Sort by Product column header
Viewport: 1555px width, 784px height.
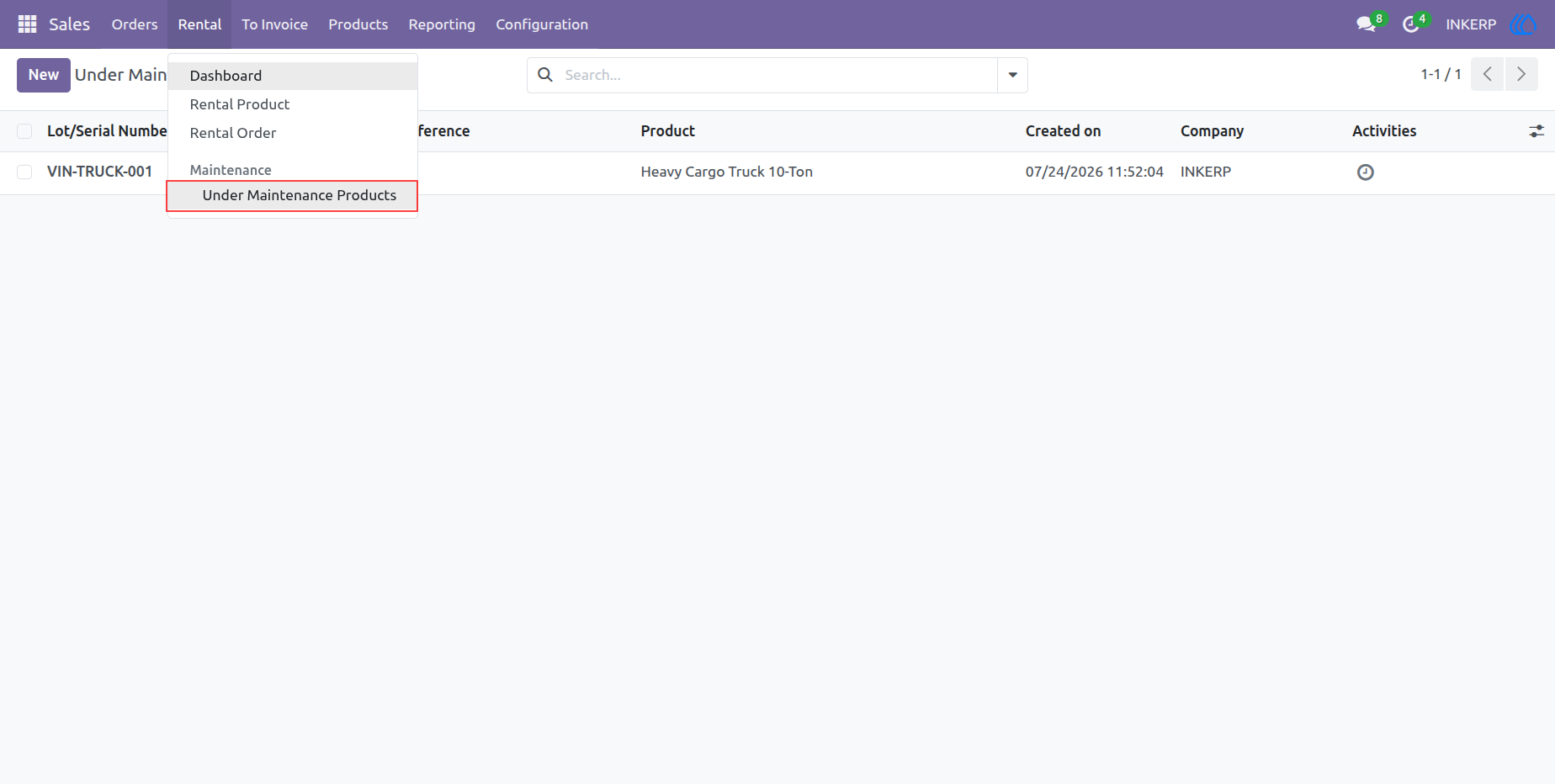(x=668, y=131)
